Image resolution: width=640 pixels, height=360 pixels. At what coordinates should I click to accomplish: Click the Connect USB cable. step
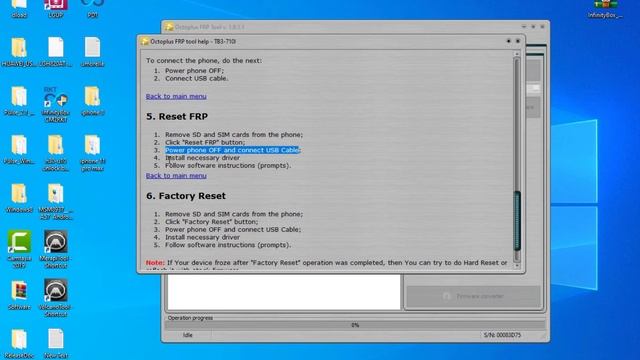(x=197, y=78)
